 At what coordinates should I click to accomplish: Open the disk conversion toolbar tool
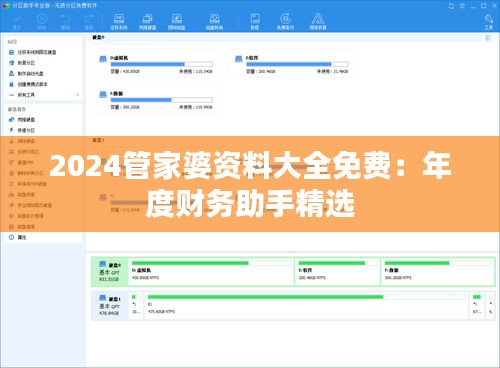tap(214, 21)
